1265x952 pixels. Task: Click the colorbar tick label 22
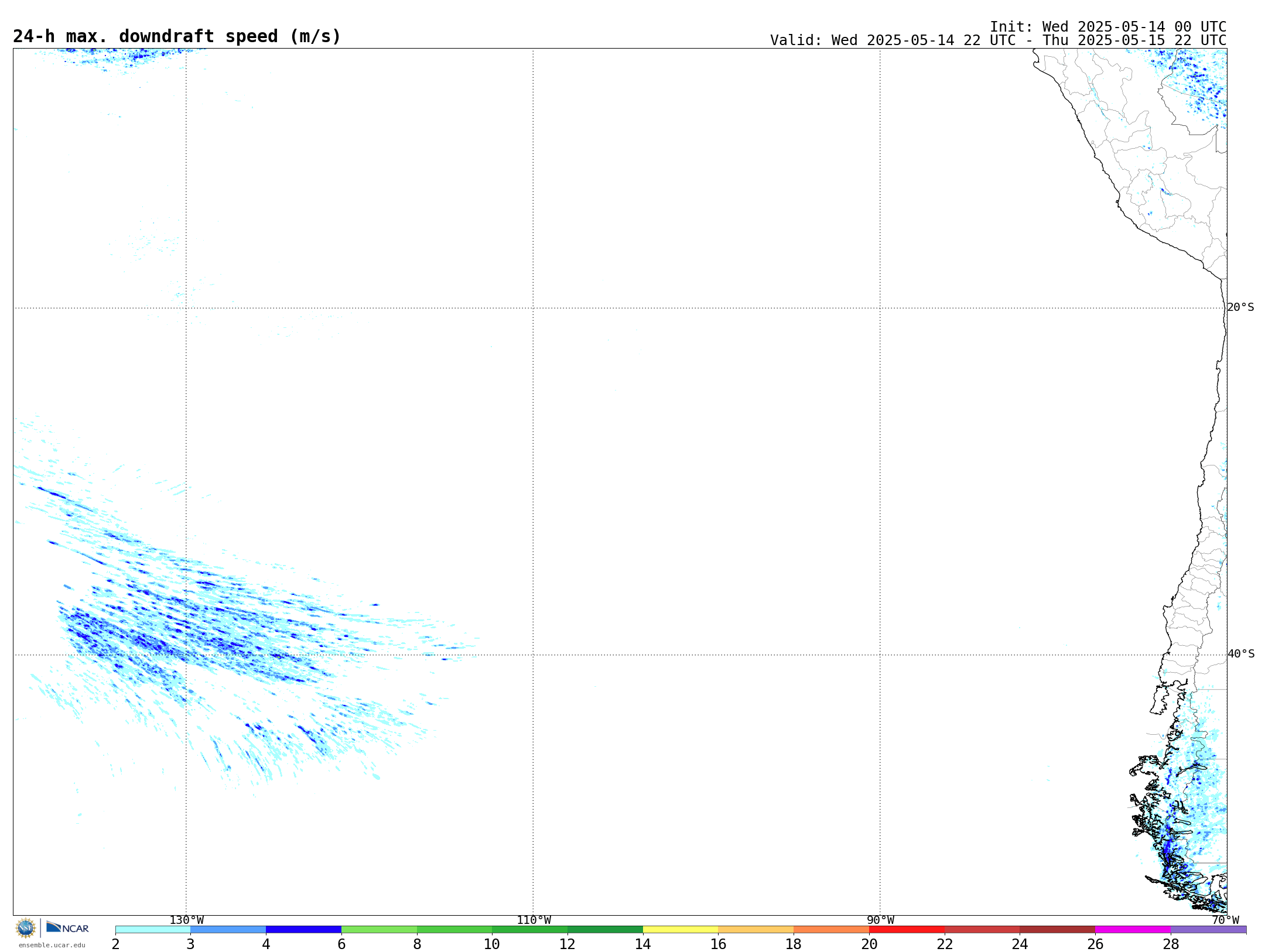tap(945, 944)
